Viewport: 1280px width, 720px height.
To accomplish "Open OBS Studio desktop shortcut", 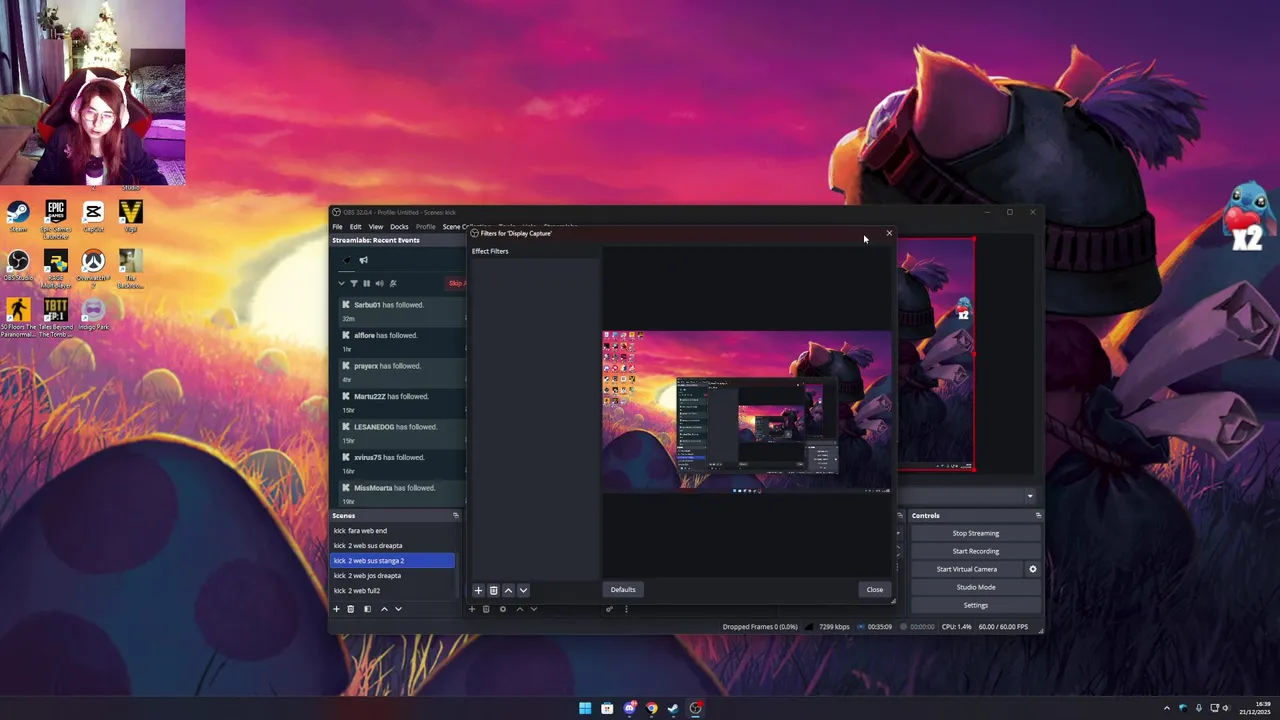I will 18,266.
